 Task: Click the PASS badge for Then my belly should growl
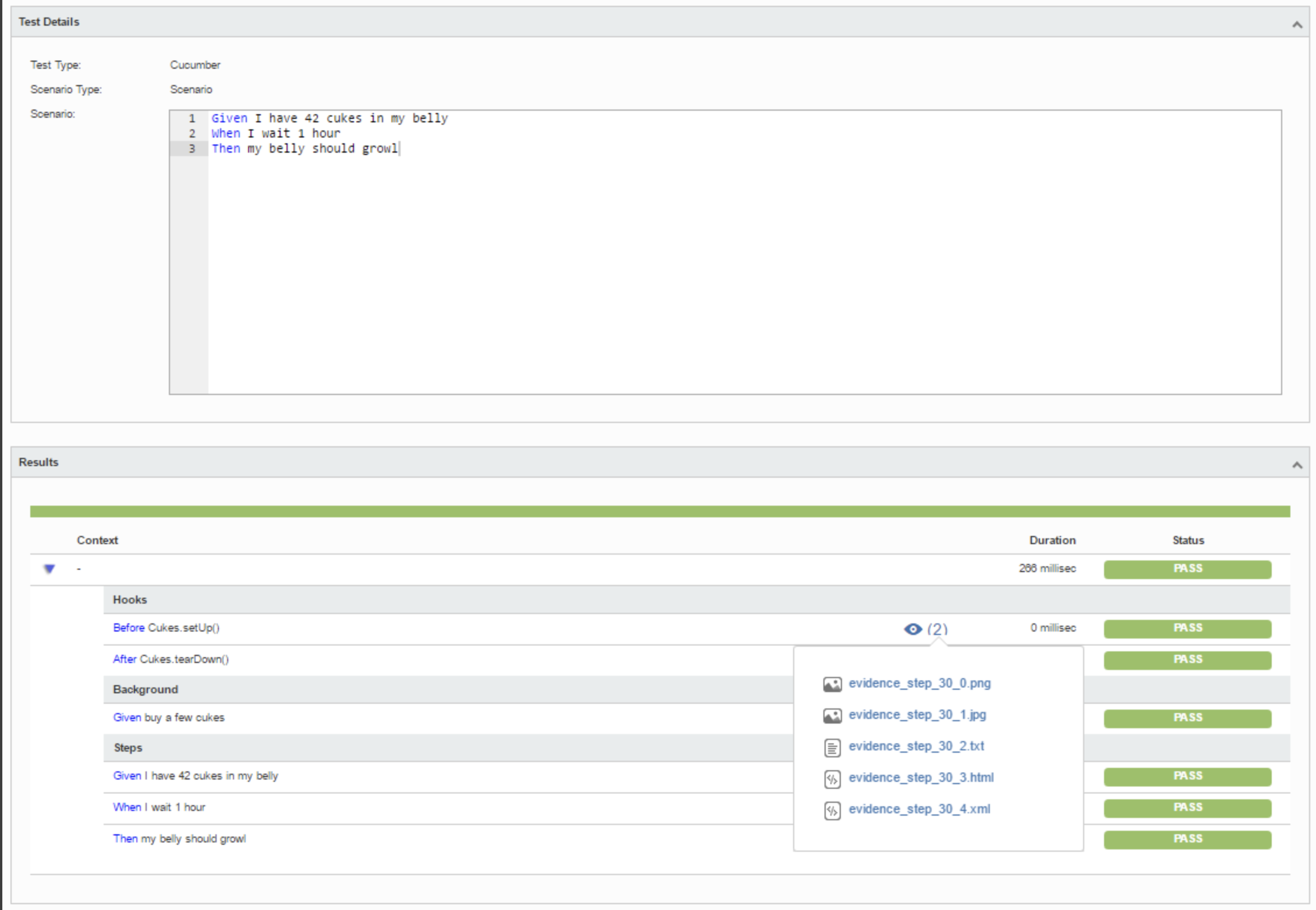1187,840
